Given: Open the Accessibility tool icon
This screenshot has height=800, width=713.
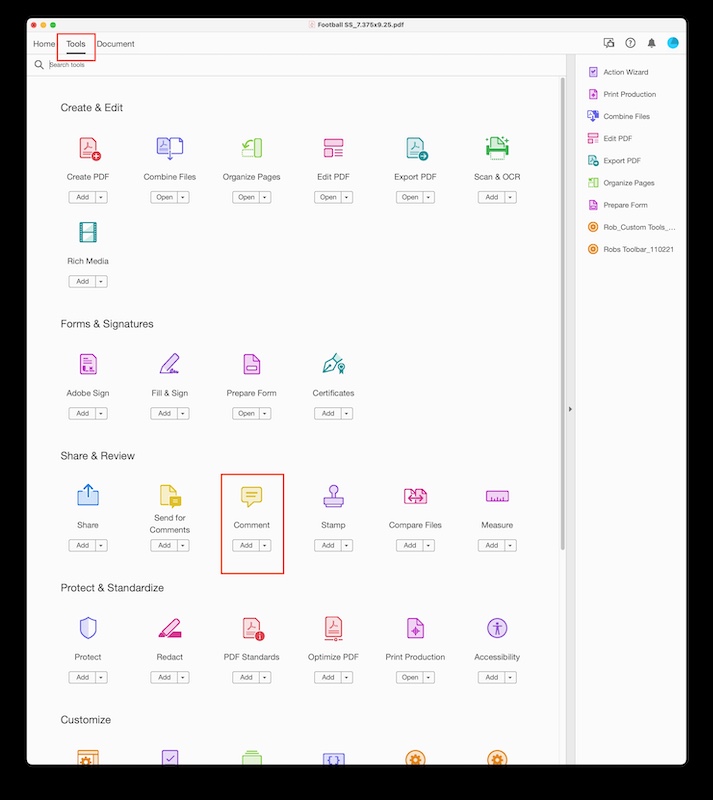Looking at the screenshot, I should tap(497, 629).
